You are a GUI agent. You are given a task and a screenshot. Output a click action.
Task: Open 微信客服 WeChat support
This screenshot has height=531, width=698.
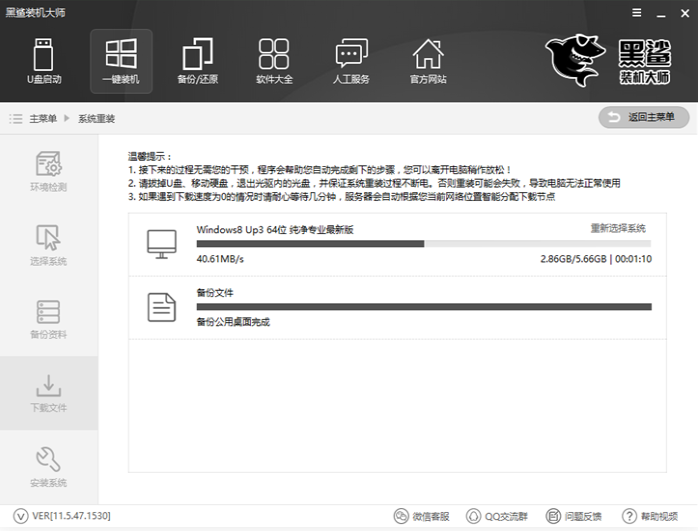(422, 516)
